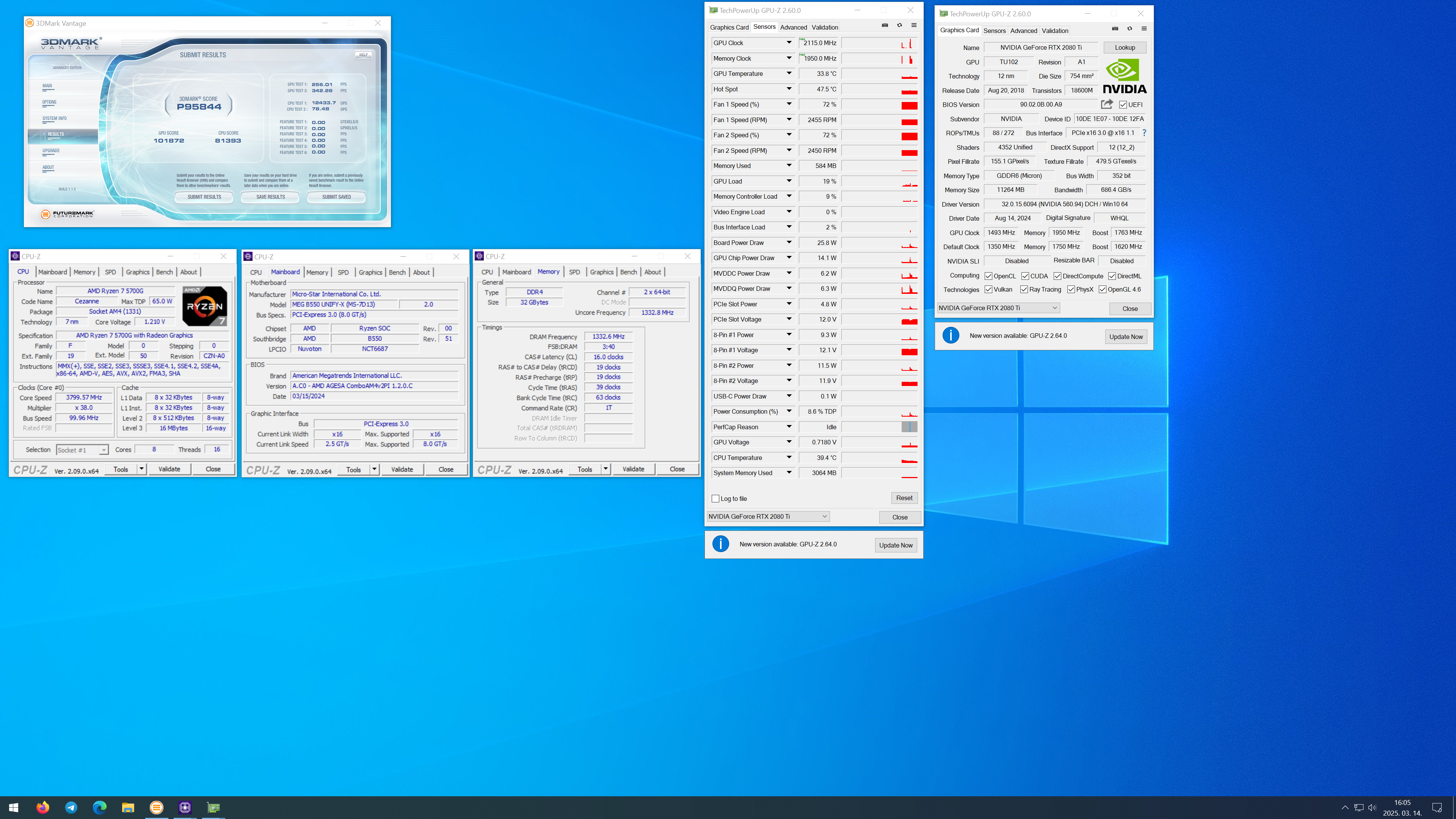The width and height of the screenshot is (1456, 819).
Task: Open the SPD tab in CPU-Z Memory window
Action: 574,272
